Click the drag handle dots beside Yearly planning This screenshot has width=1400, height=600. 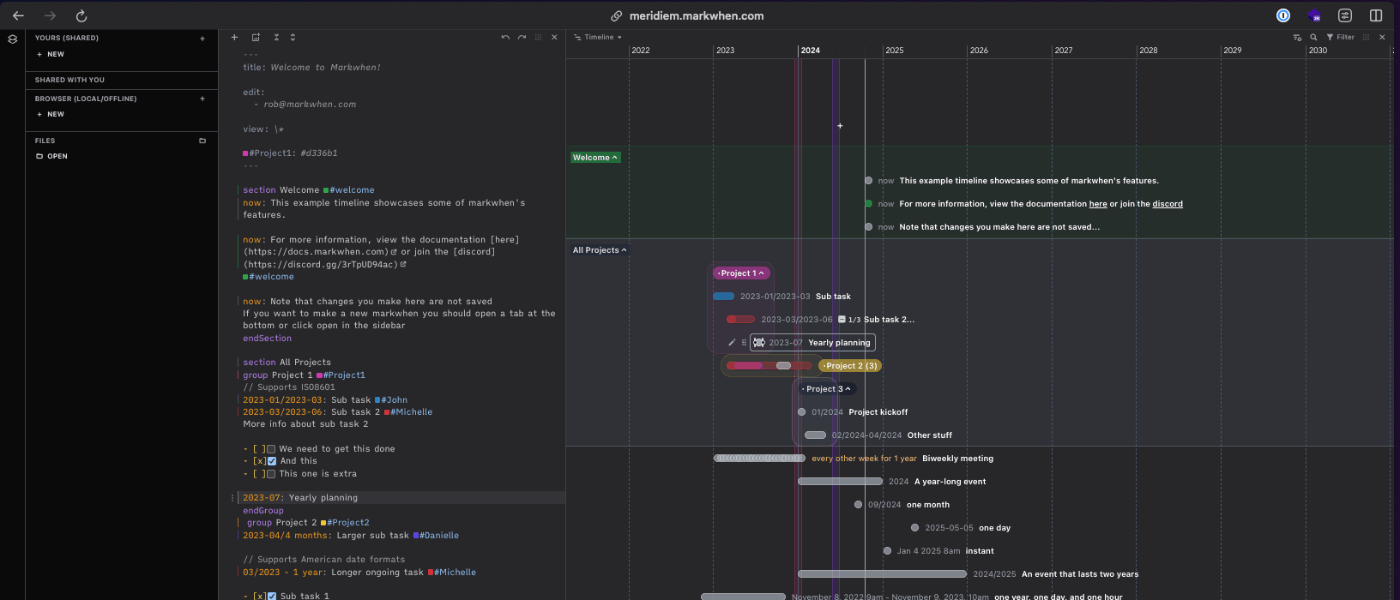pos(744,342)
